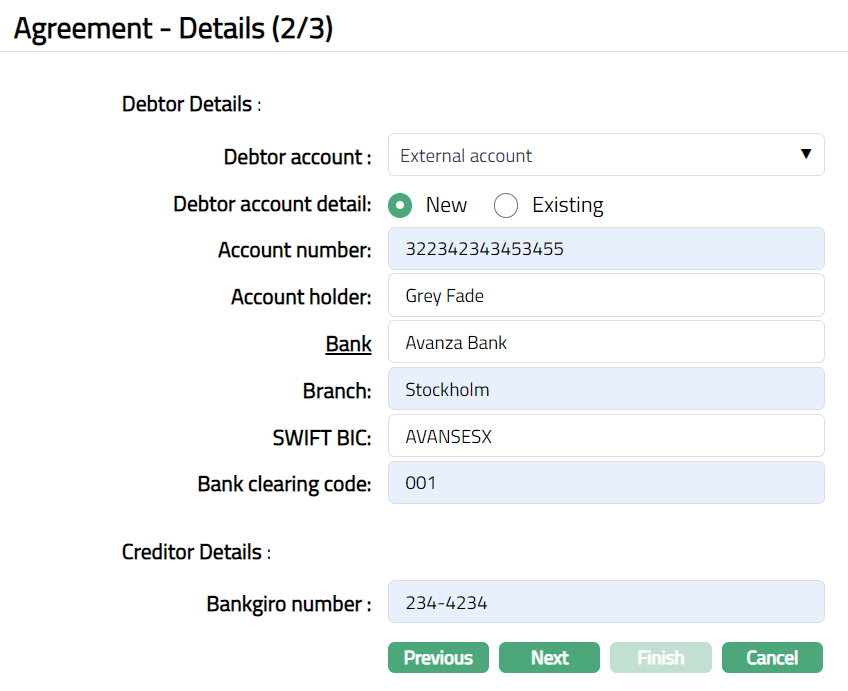The height and width of the screenshot is (691, 848).
Task: Click the disabled Finish button
Action: [661, 657]
